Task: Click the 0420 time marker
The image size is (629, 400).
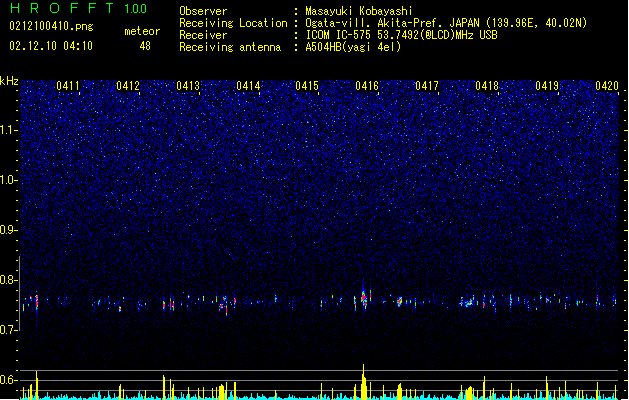Action: [x=607, y=86]
